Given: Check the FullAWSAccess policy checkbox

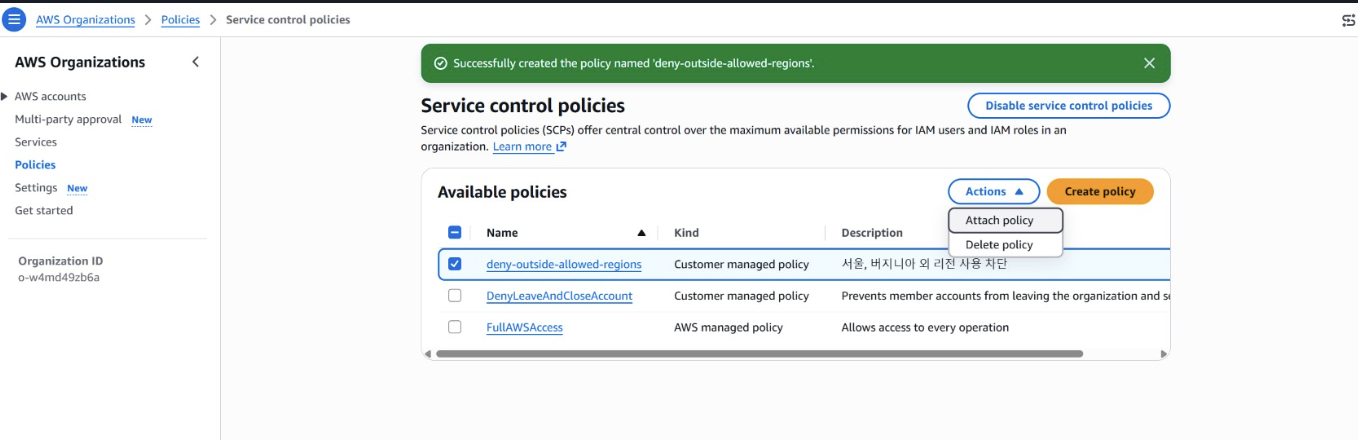Looking at the screenshot, I should pyautogui.click(x=454, y=326).
